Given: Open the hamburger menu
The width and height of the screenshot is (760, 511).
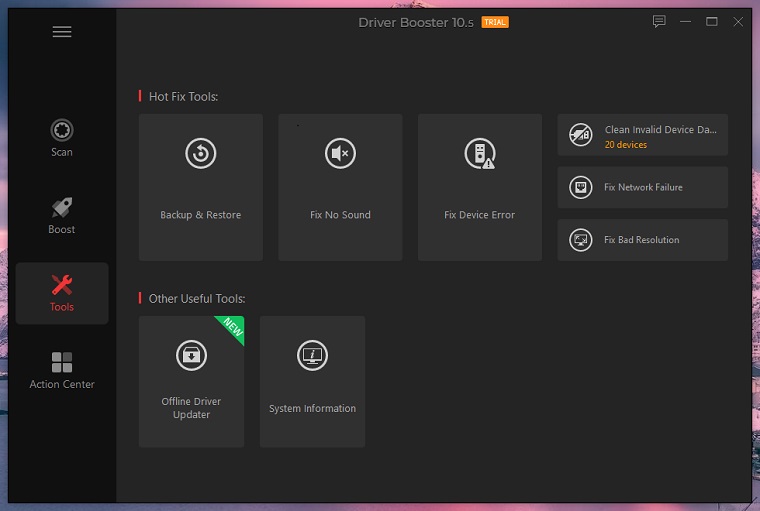Looking at the screenshot, I should coord(62,32).
